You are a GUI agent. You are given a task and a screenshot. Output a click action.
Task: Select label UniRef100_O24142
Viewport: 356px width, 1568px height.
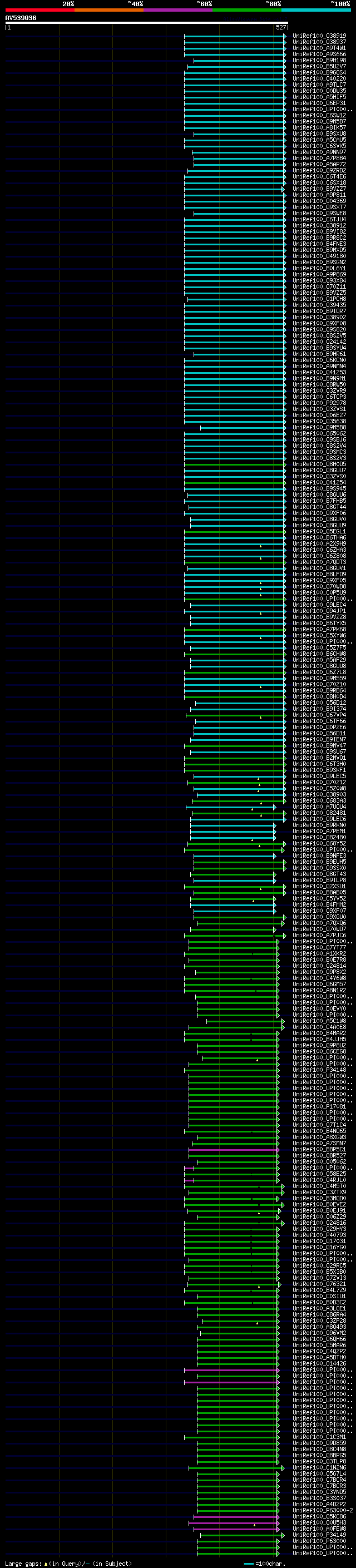pos(319,342)
